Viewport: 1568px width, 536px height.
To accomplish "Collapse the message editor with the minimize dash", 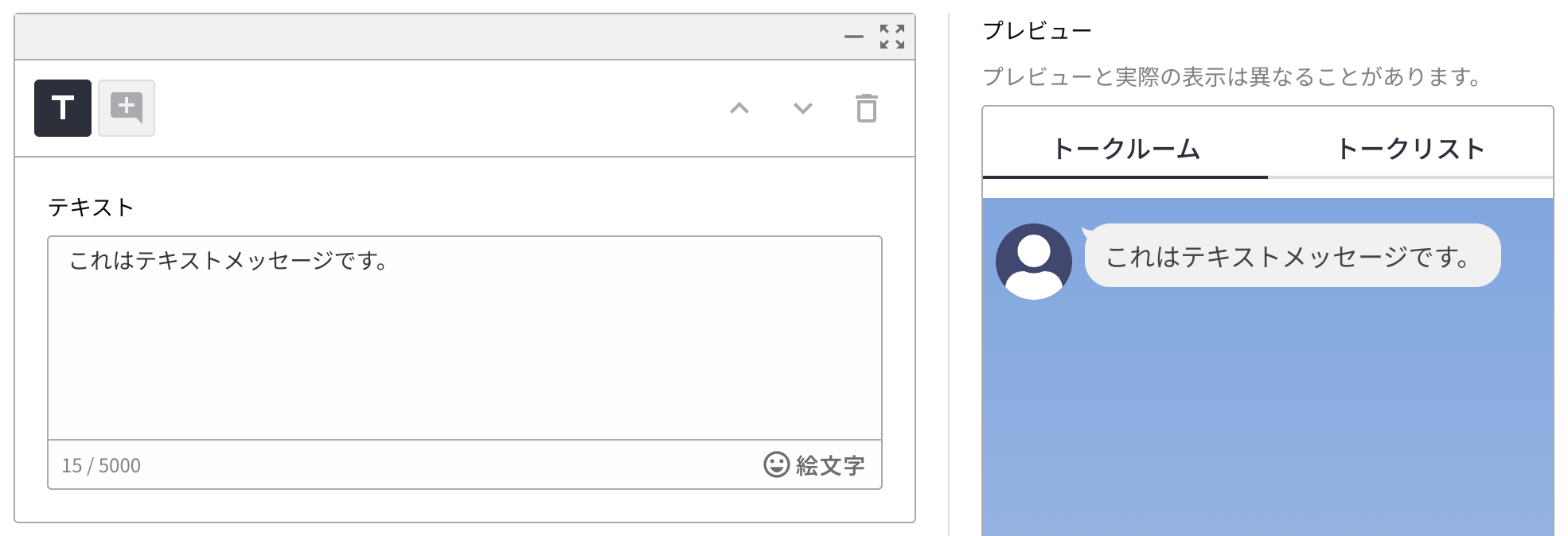I will click(853, 37).
